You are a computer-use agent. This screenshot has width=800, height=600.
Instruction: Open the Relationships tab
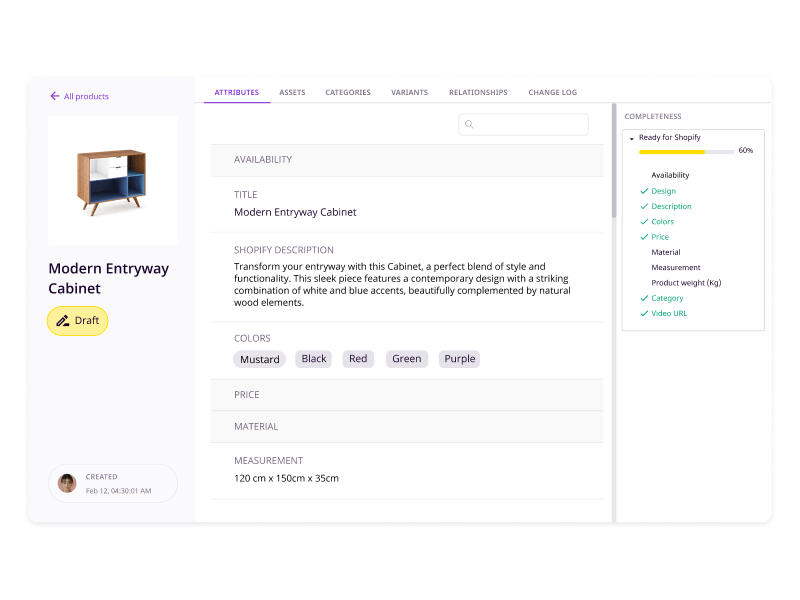[477, 92]
